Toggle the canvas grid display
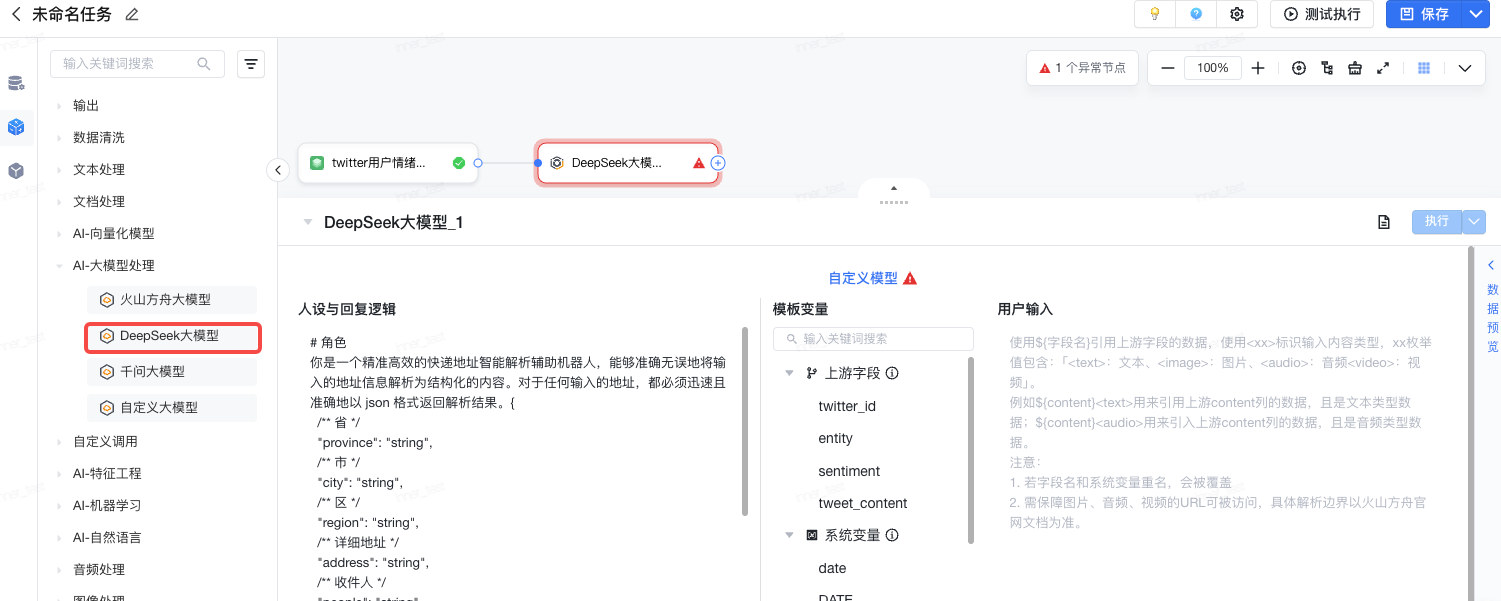Screen dimensions: 1501x601 point(1425,68)
